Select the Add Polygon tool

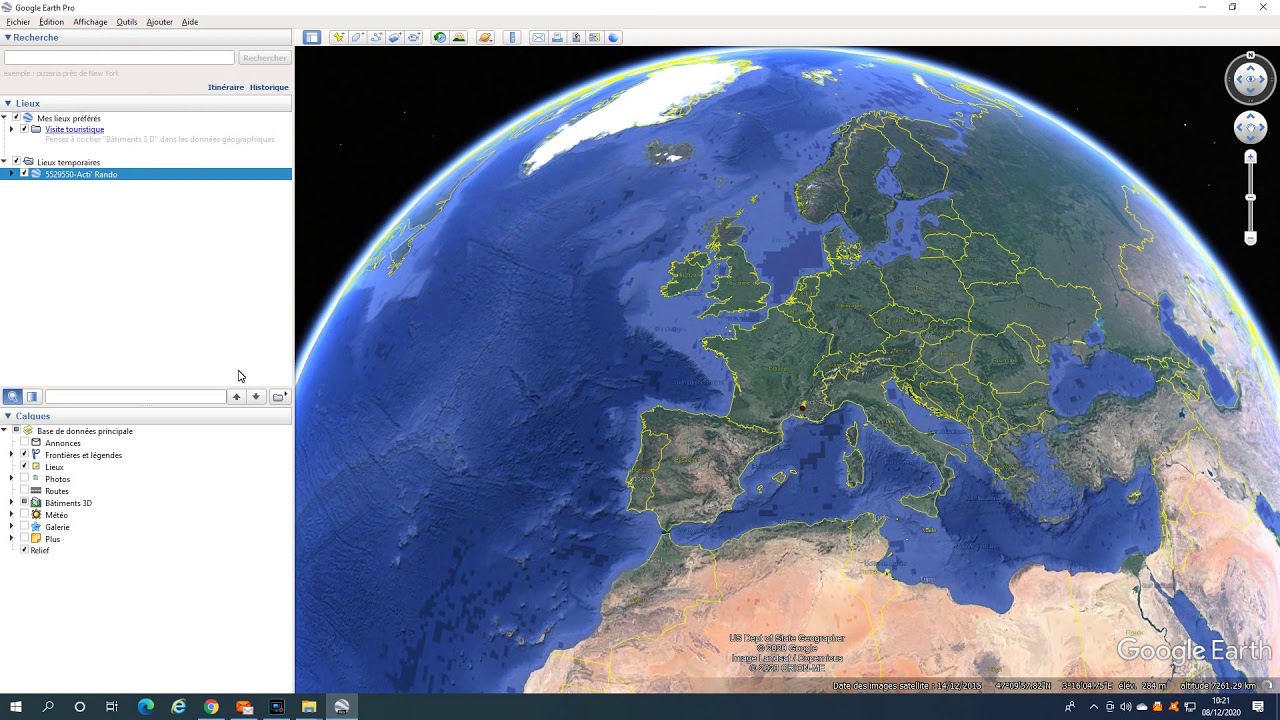point(358,37)
